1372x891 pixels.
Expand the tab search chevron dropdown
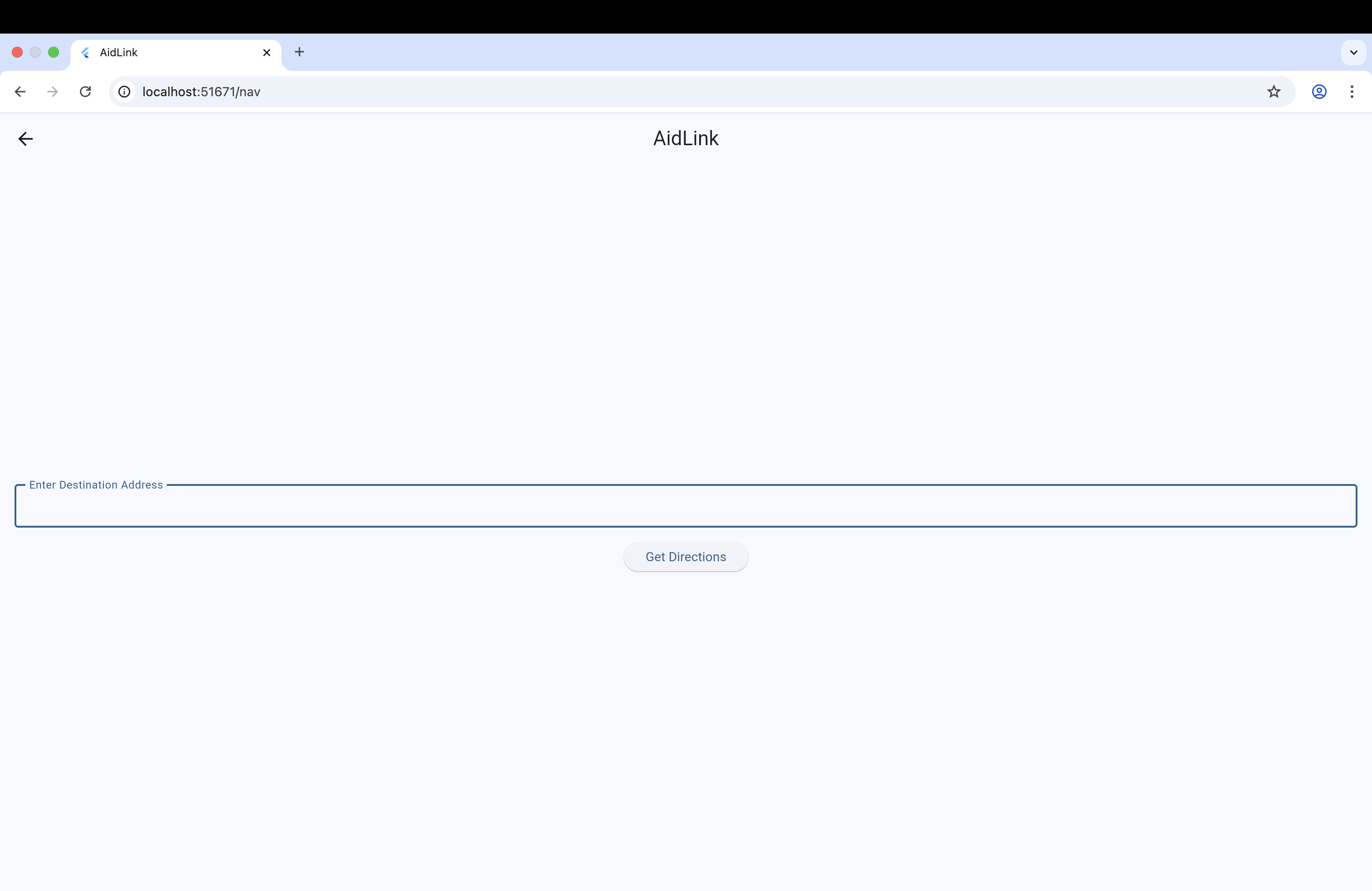pyautogui.click(x=1353, y=53)
